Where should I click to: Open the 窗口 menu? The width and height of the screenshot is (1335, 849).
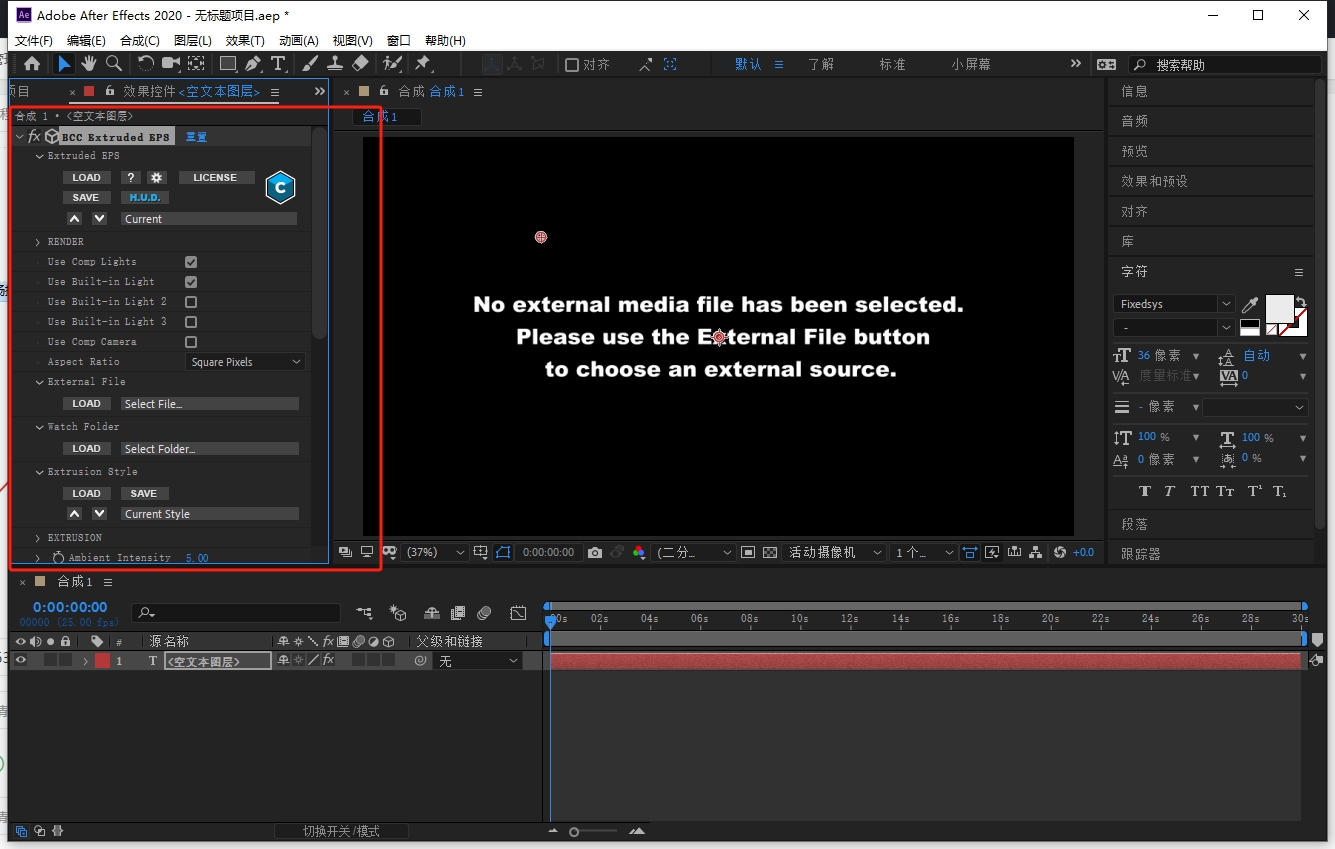point(399,40)
